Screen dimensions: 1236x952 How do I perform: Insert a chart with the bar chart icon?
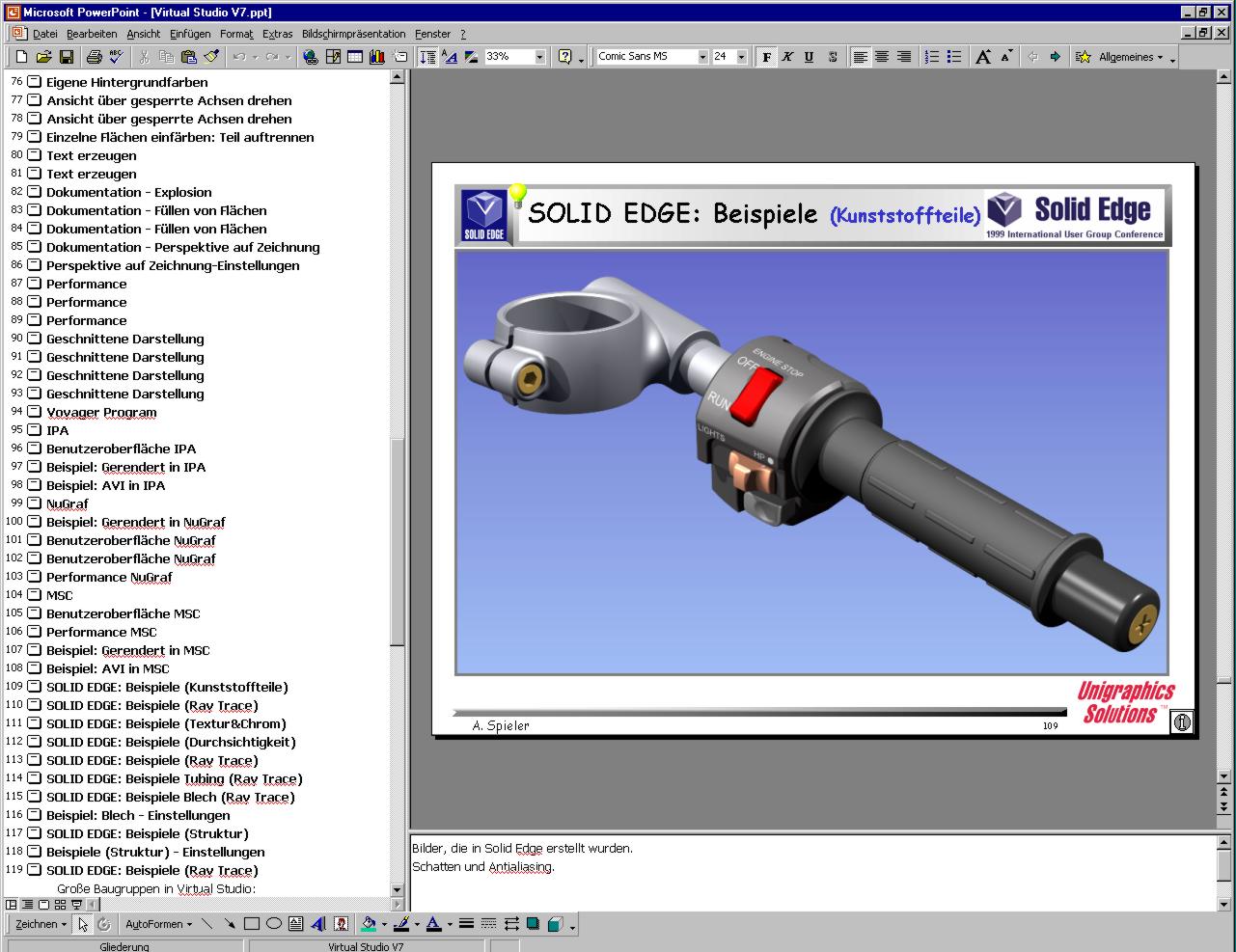tap(377, 57)
